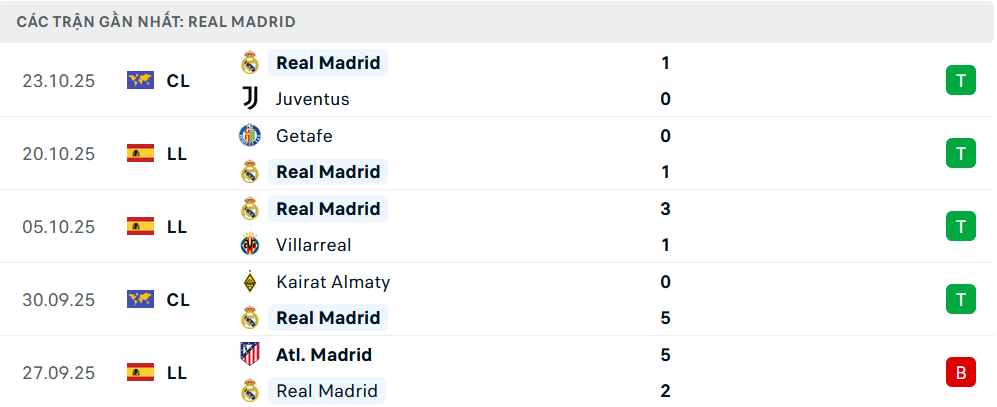Screen dimensions: 997x407
Task: Select the Villarreal team name
Action: 313,245
